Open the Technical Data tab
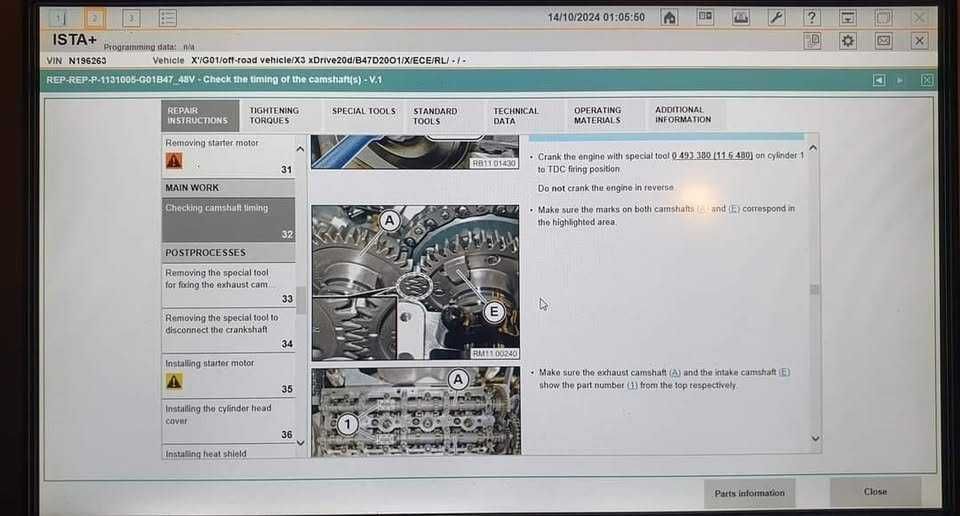Viewport: 960px width, 516px height. (524, 116)
